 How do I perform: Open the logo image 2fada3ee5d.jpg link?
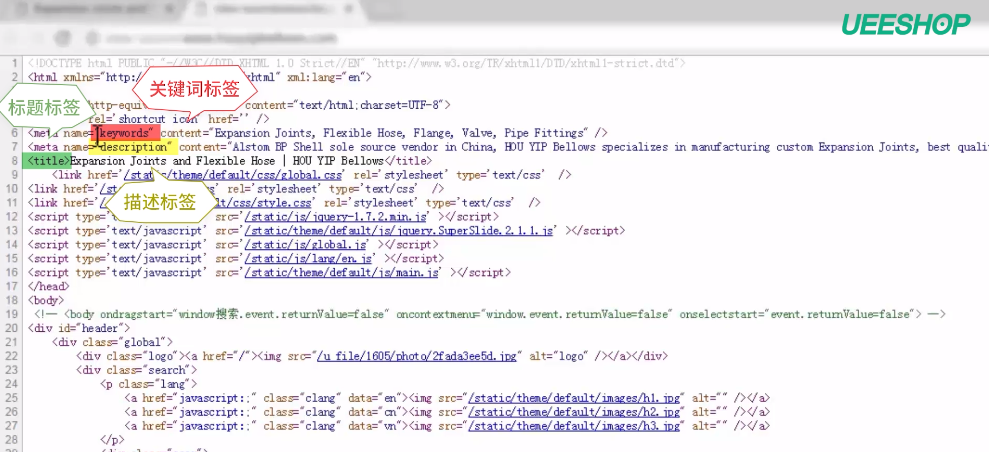point(417,356)
